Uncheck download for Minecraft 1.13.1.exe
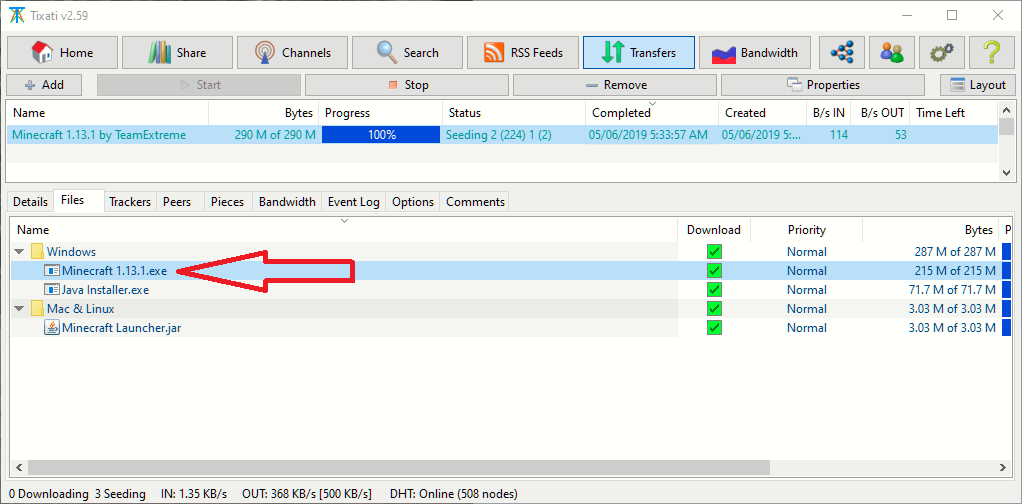This screenshot has width=1022, height=504. [x=714, y=271]
